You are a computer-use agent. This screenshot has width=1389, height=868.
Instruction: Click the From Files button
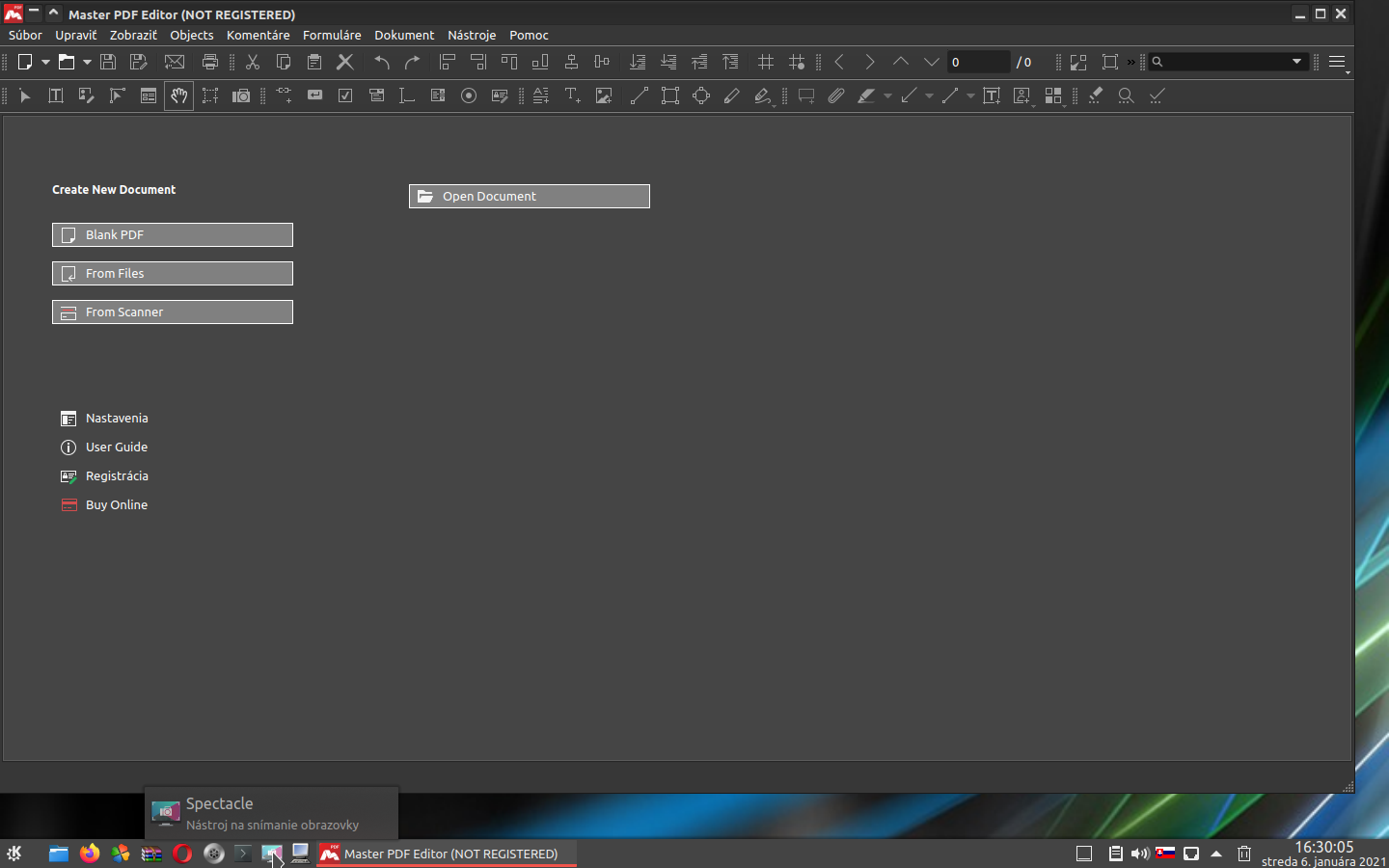click(x=173, y=274)
